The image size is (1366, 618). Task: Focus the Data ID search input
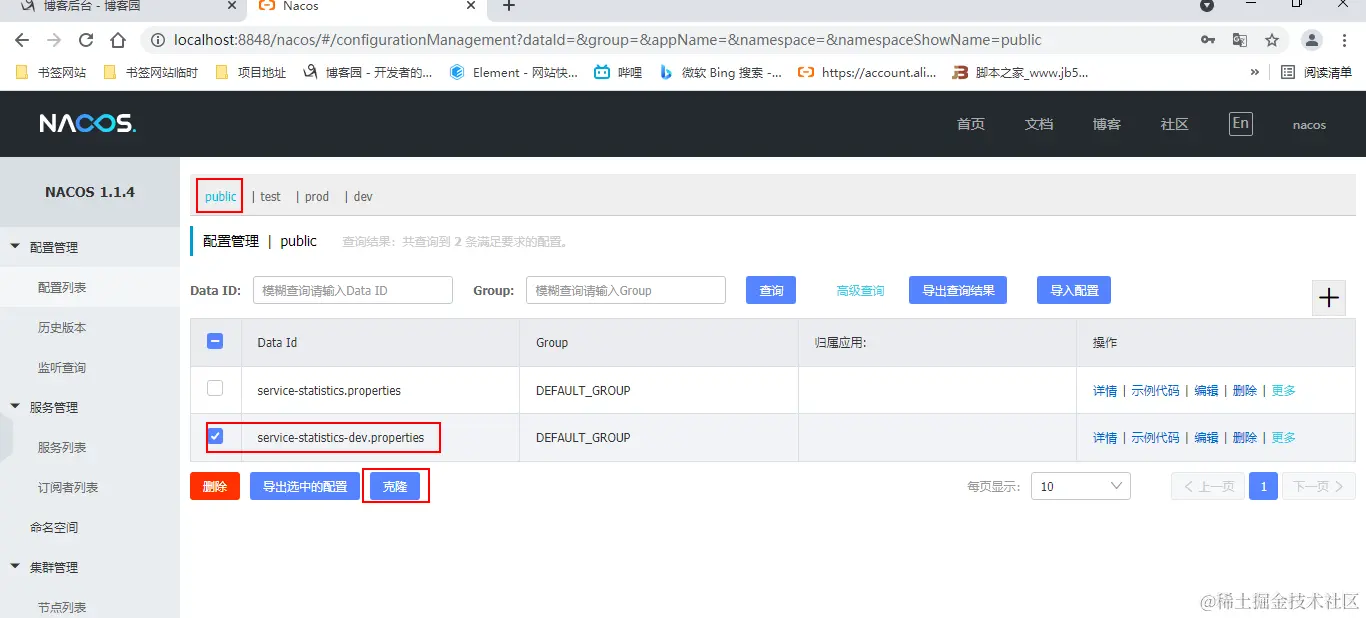tap(353, 290)
